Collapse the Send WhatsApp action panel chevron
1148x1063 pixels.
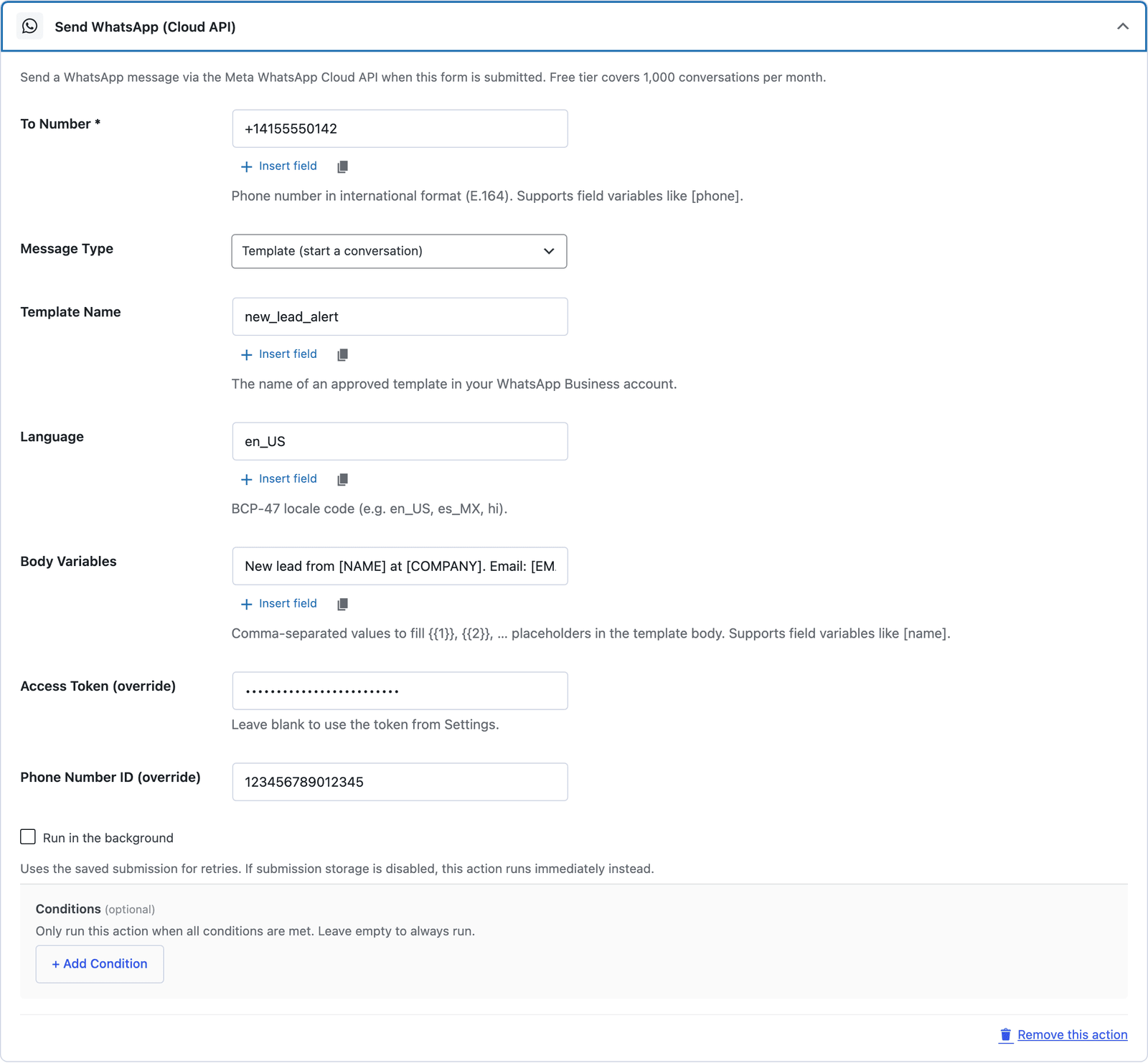1123,27
